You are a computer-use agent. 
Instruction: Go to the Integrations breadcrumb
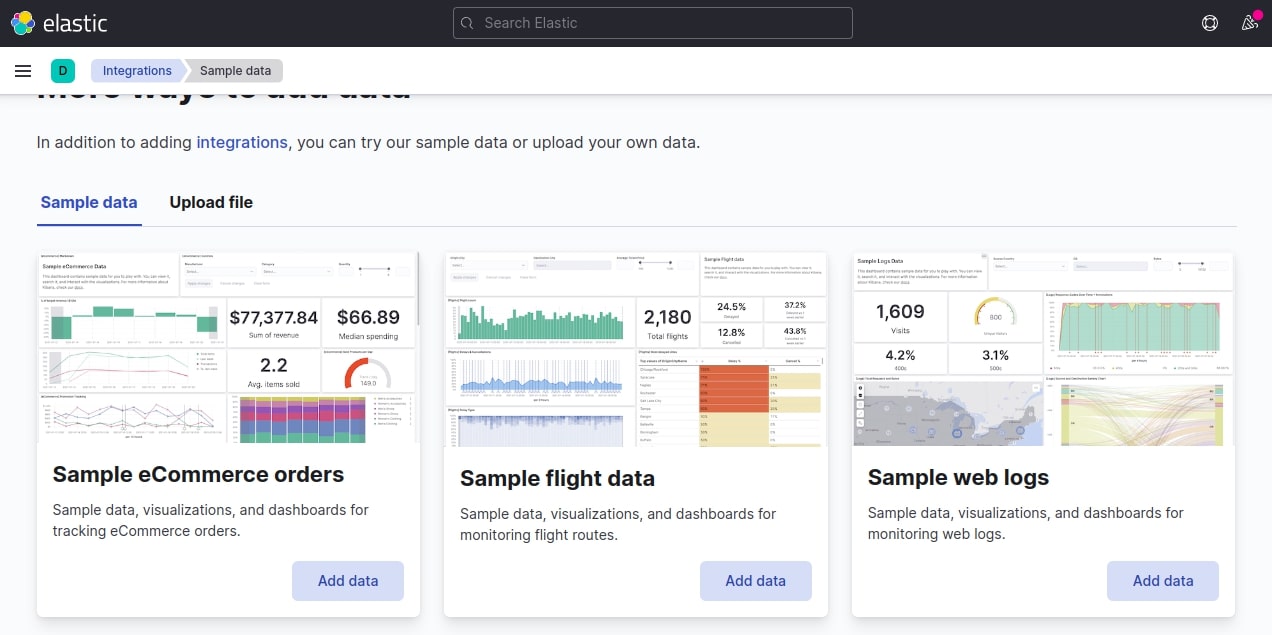coord(137,71)
